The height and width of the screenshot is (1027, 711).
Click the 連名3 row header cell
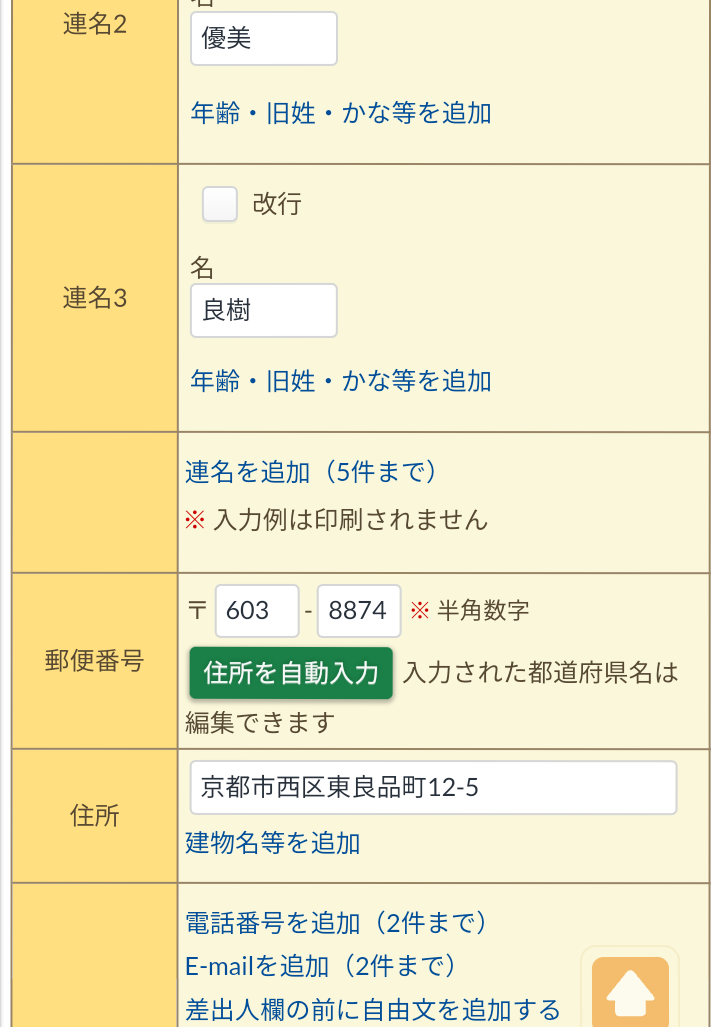coord(95,298)
